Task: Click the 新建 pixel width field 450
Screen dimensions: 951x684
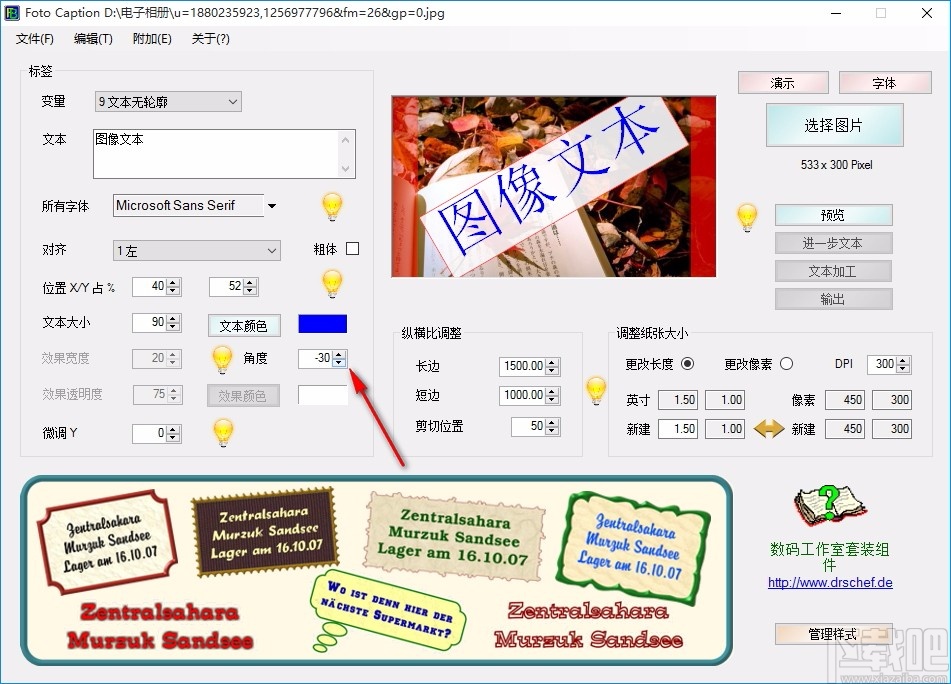Action: point(845,429)
